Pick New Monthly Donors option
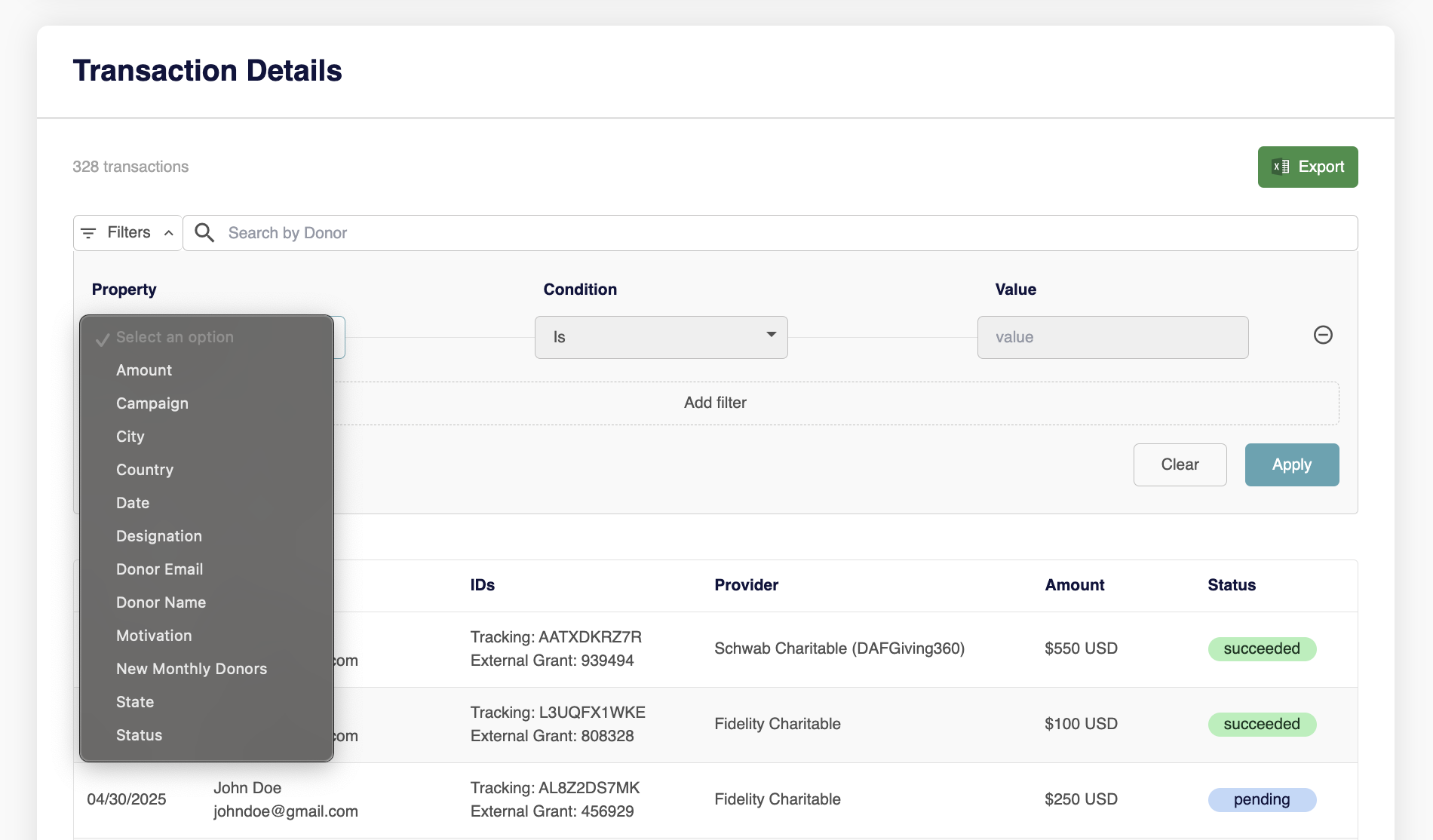Screen dimensions: 1433x840 tap(192, 669)
